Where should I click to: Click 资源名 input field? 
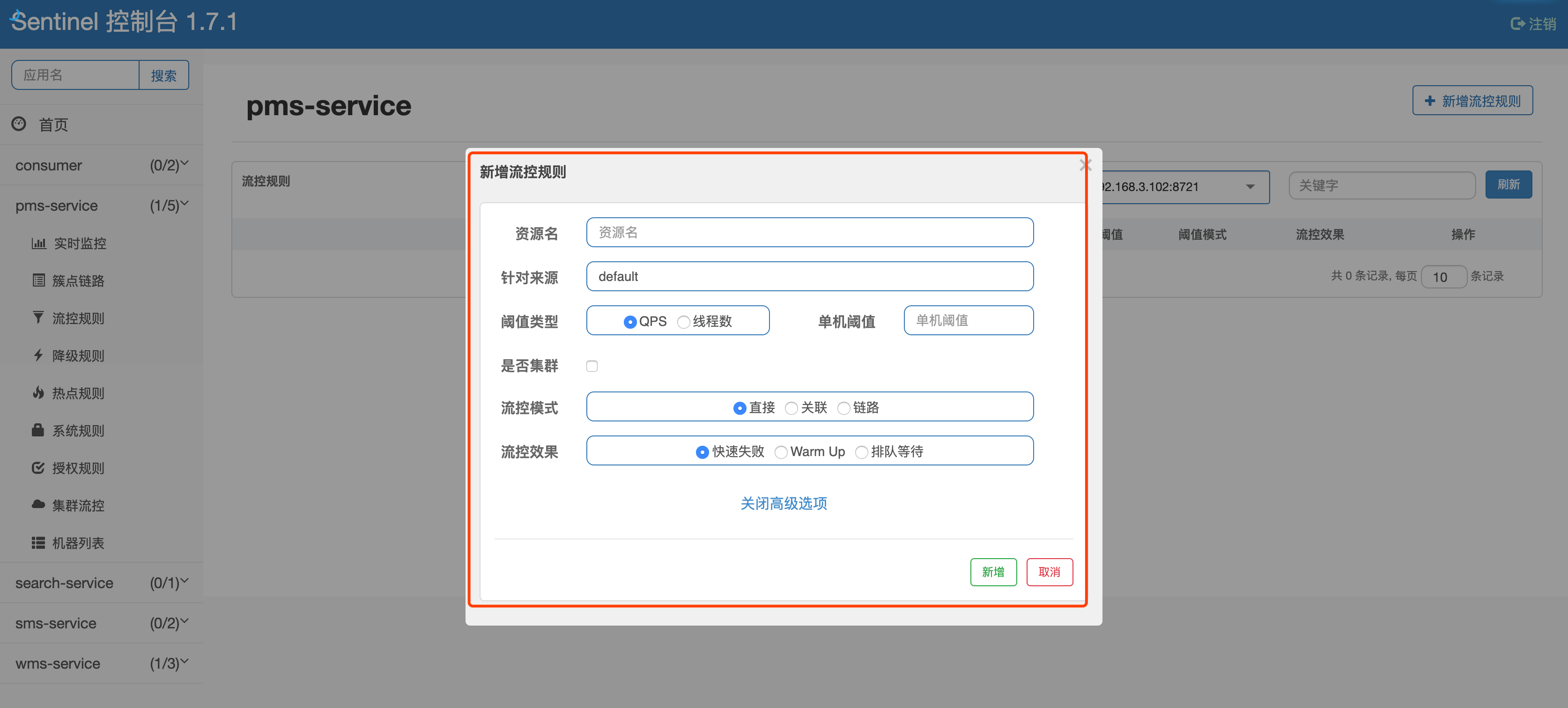pos(809,232)
